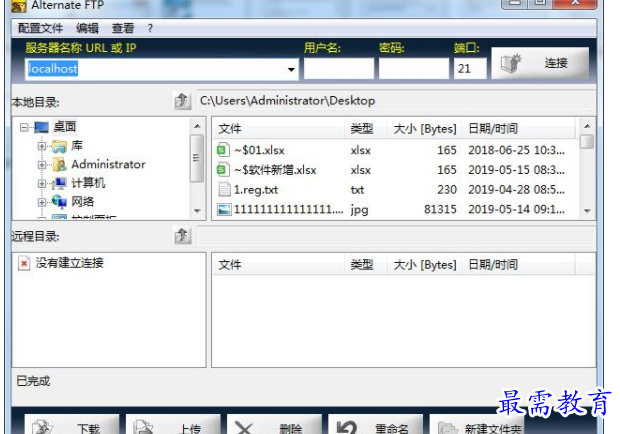The width and height of the screenshot is (620, 434).
Task: Expand the 计算机 tree node
Action: [42, 183]
